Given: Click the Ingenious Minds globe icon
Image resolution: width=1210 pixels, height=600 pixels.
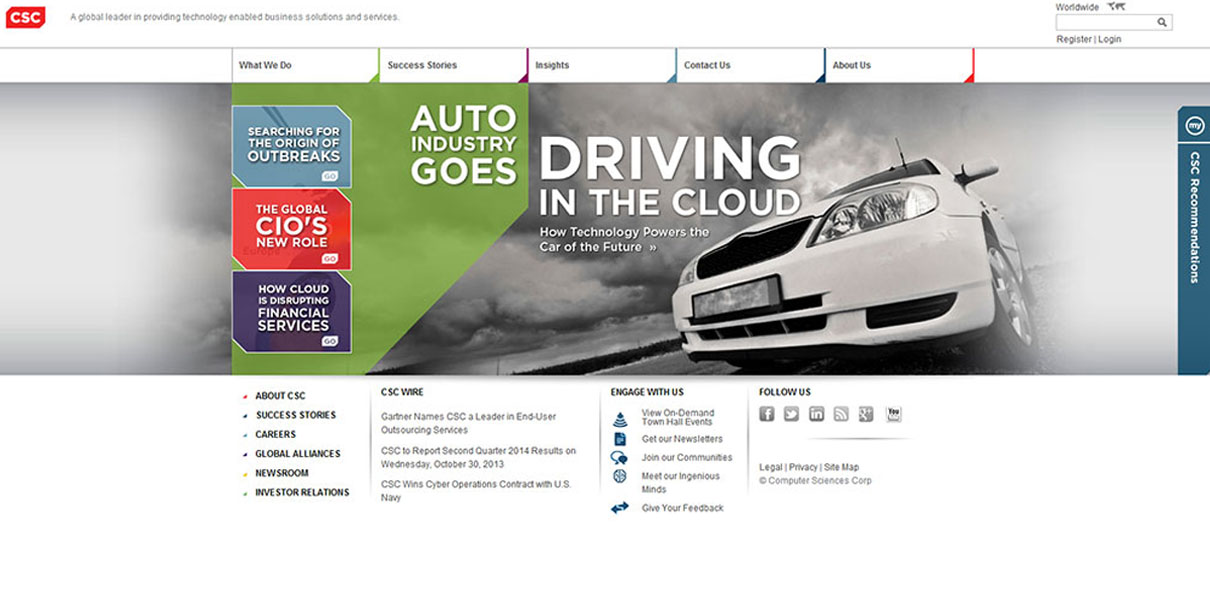Looking at the screenshot, I should [x=620, y=476].
